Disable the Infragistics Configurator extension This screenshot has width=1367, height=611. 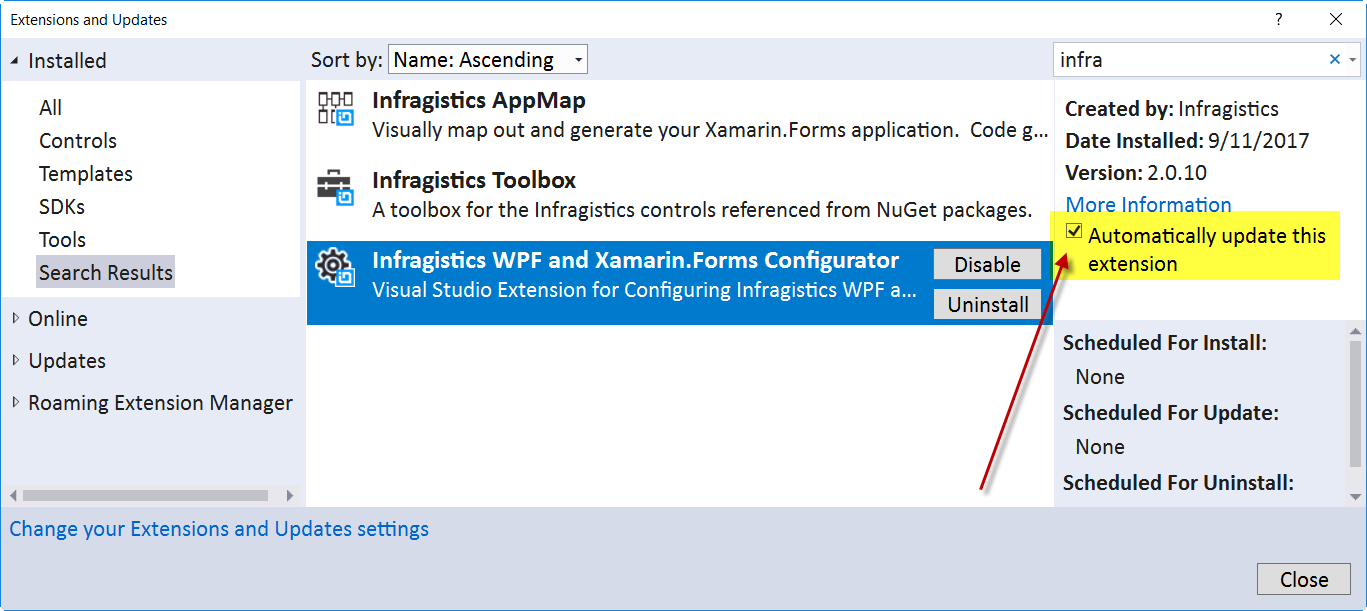pos(987,265)
